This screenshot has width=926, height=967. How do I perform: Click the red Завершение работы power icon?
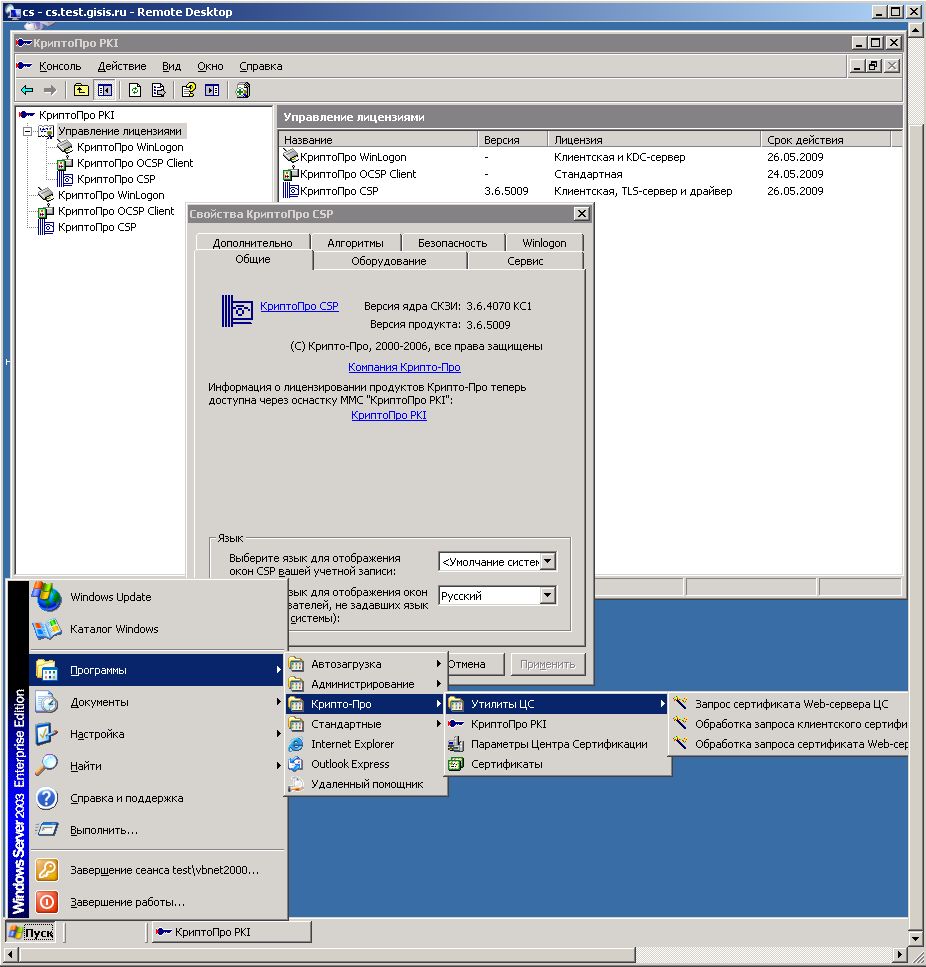click(47, 902)
